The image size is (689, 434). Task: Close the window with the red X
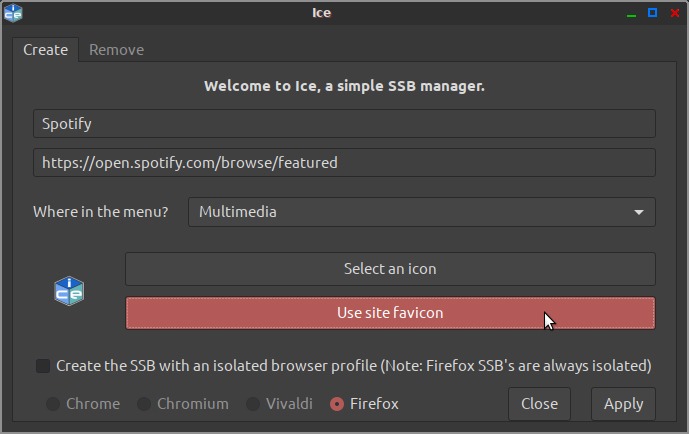click(x=675, y=13)
